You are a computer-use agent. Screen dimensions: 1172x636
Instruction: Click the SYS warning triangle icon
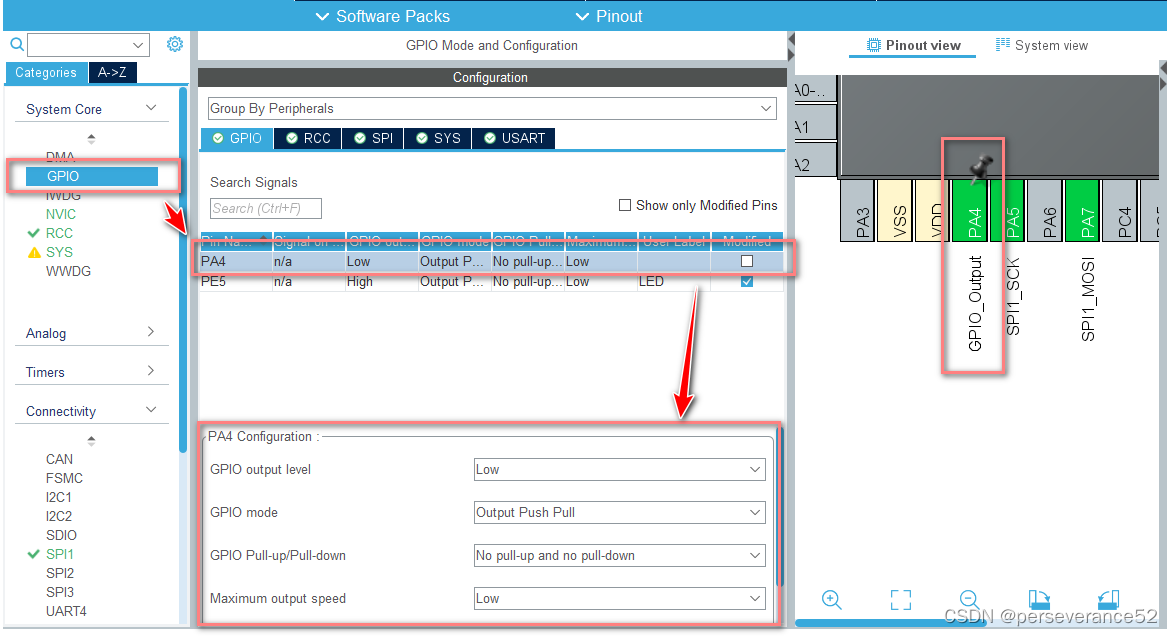(x=34, y=253)
